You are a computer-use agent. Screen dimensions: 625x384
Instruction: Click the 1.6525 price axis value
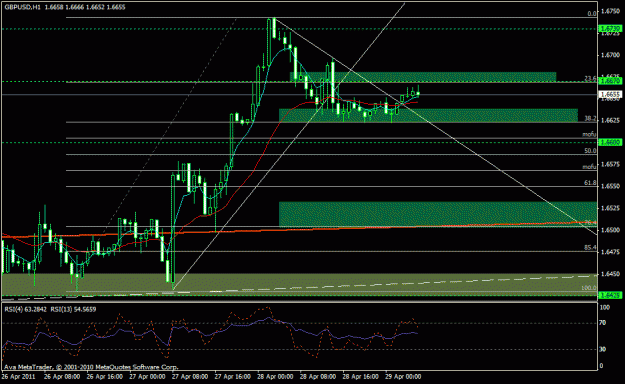pyautogui.click(x=610, y=208)
